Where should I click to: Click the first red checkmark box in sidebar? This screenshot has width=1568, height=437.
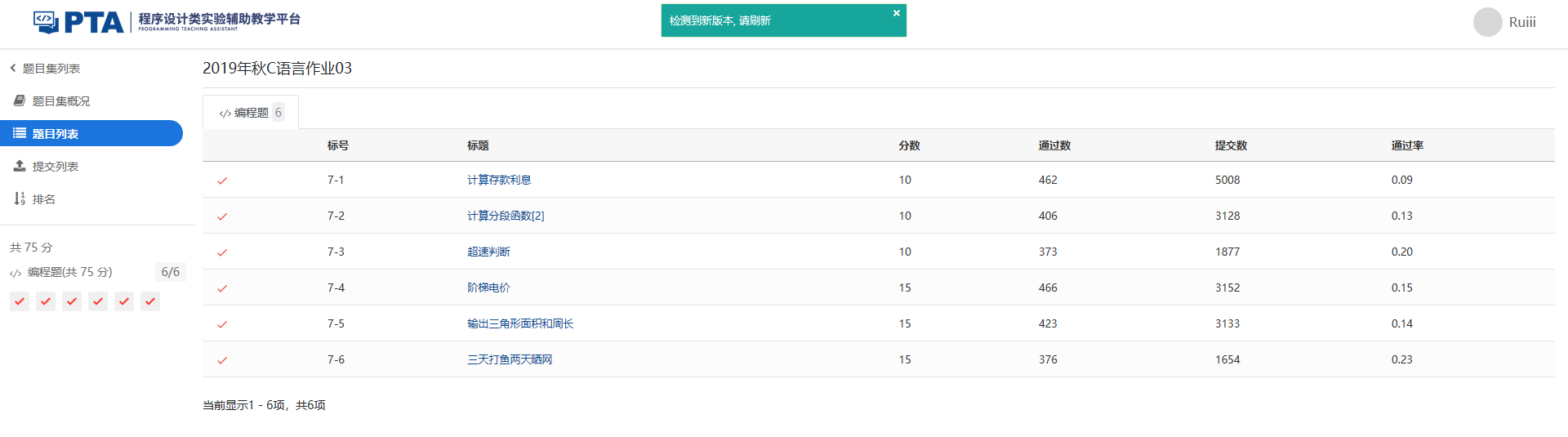[20, 301]
